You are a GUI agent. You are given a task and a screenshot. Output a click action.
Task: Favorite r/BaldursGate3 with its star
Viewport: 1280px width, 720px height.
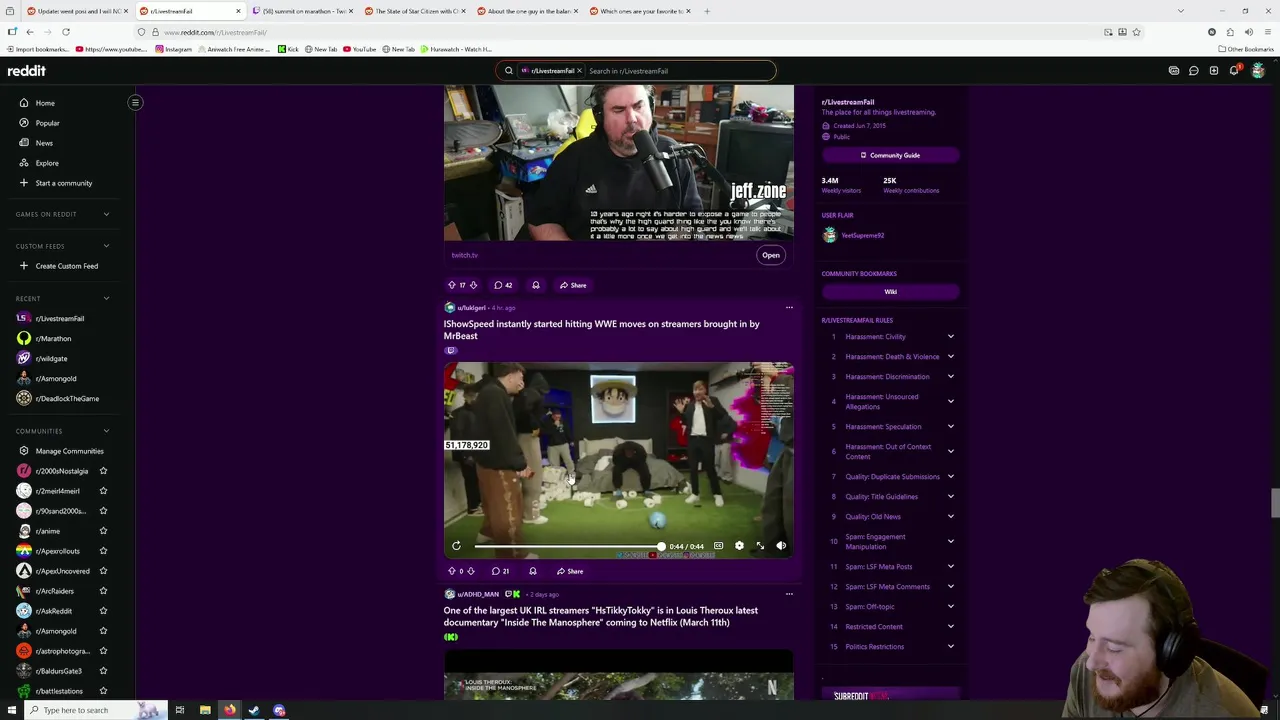click(103, 671)
